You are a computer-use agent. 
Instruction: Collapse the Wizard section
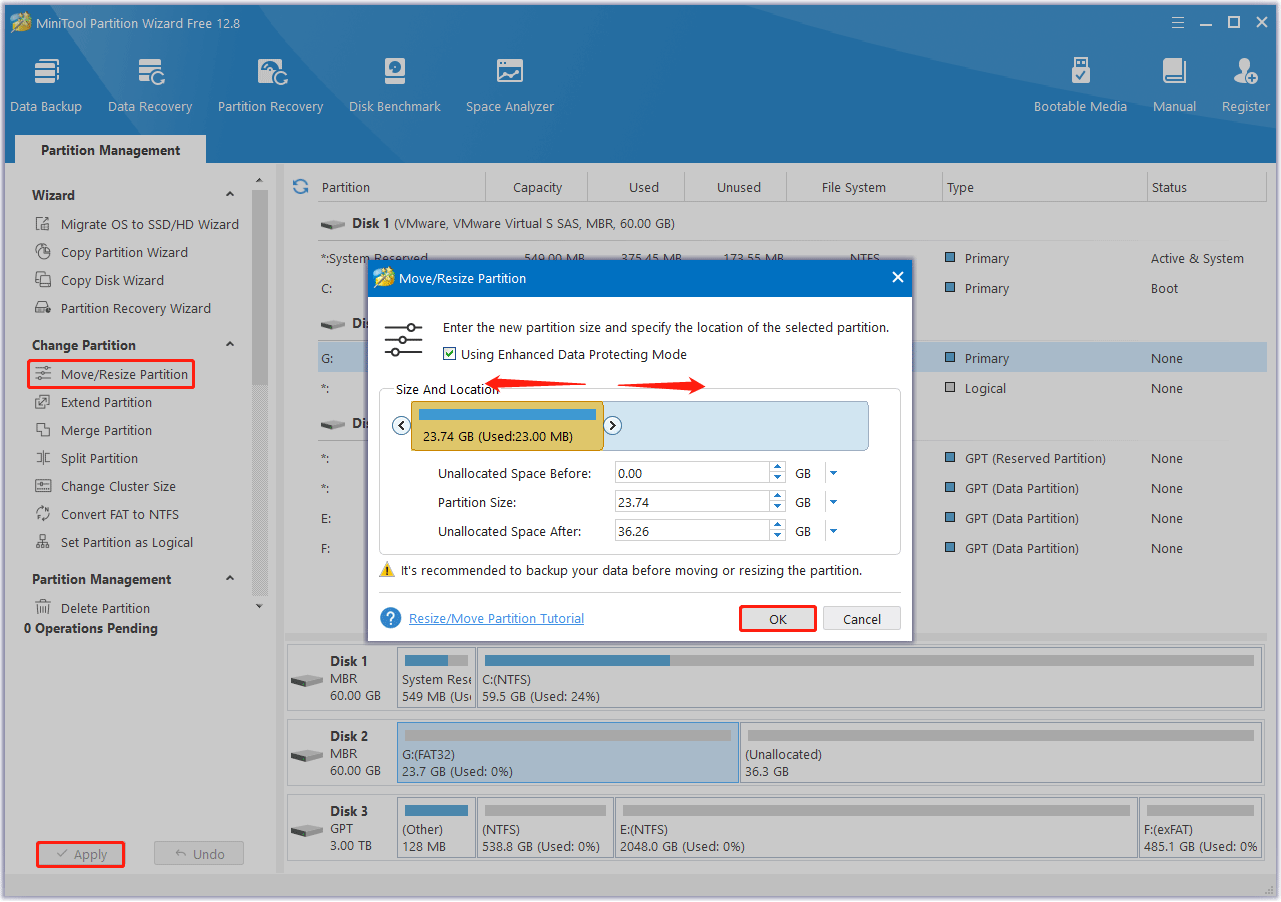230,195
